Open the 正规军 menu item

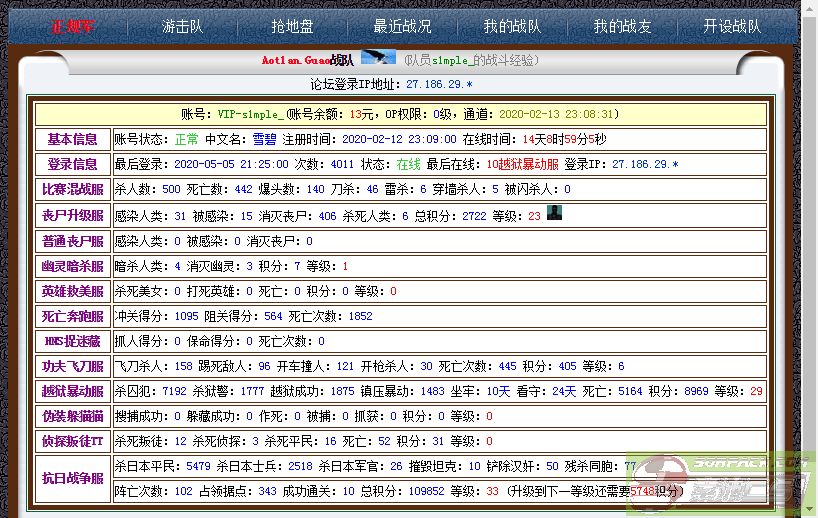click(72, 26)
